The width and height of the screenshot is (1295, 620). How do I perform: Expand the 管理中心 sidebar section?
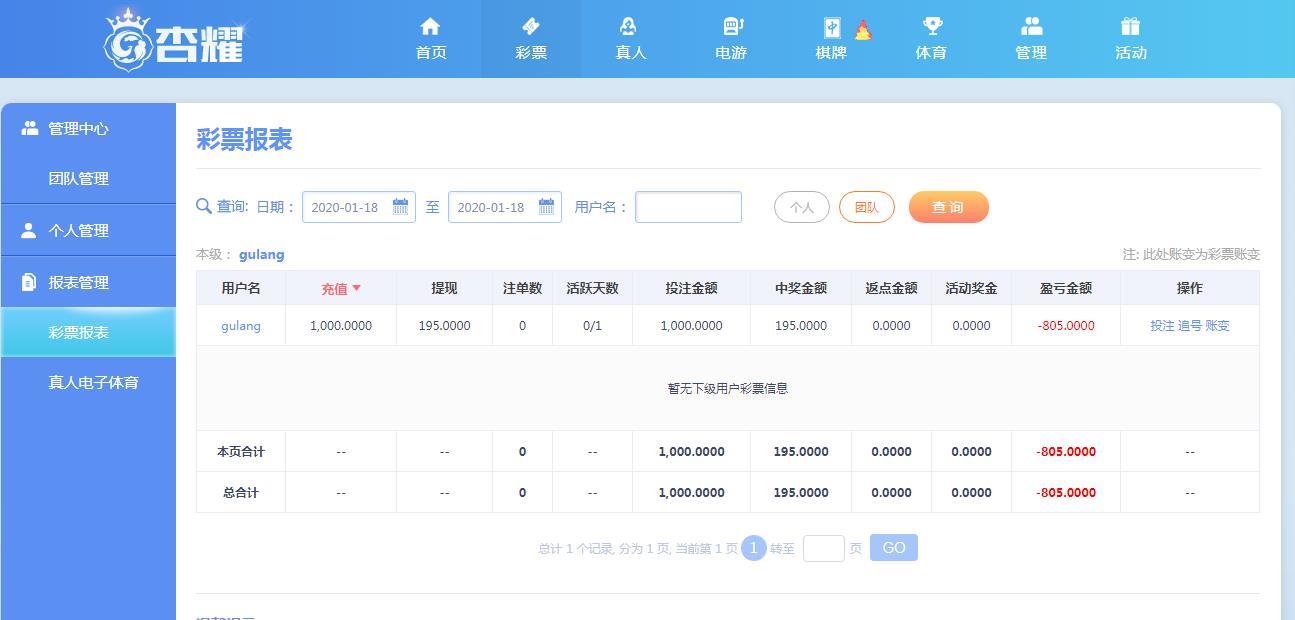88,128
